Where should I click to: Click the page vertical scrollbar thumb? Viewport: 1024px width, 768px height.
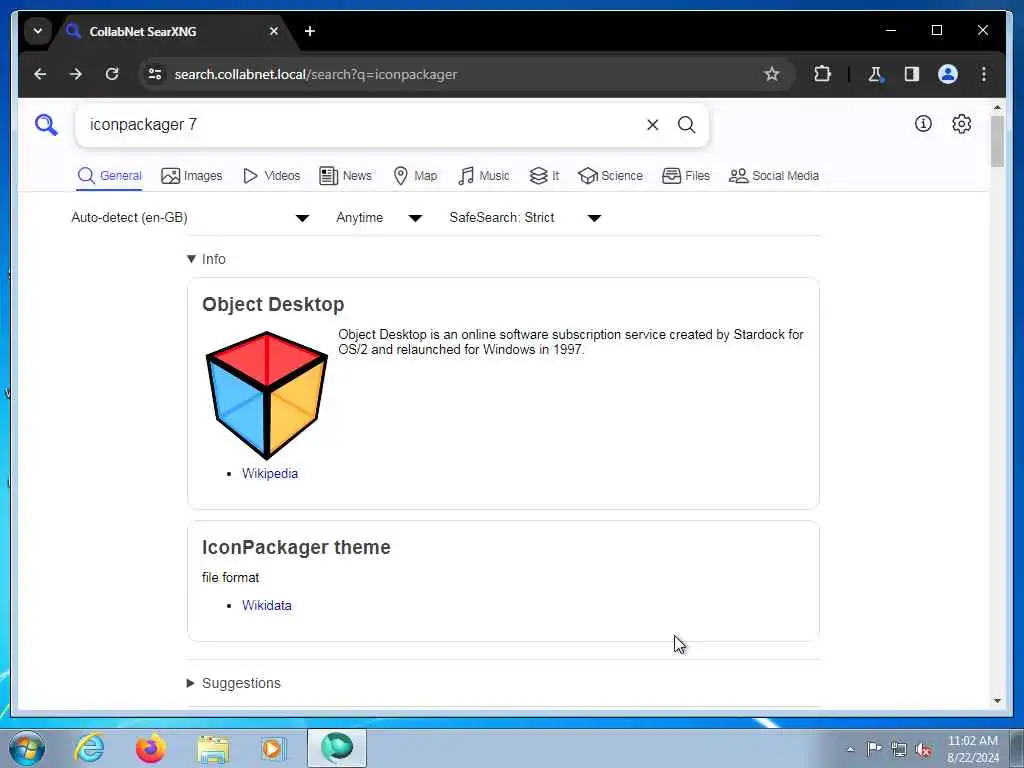(x=997, y=141)
